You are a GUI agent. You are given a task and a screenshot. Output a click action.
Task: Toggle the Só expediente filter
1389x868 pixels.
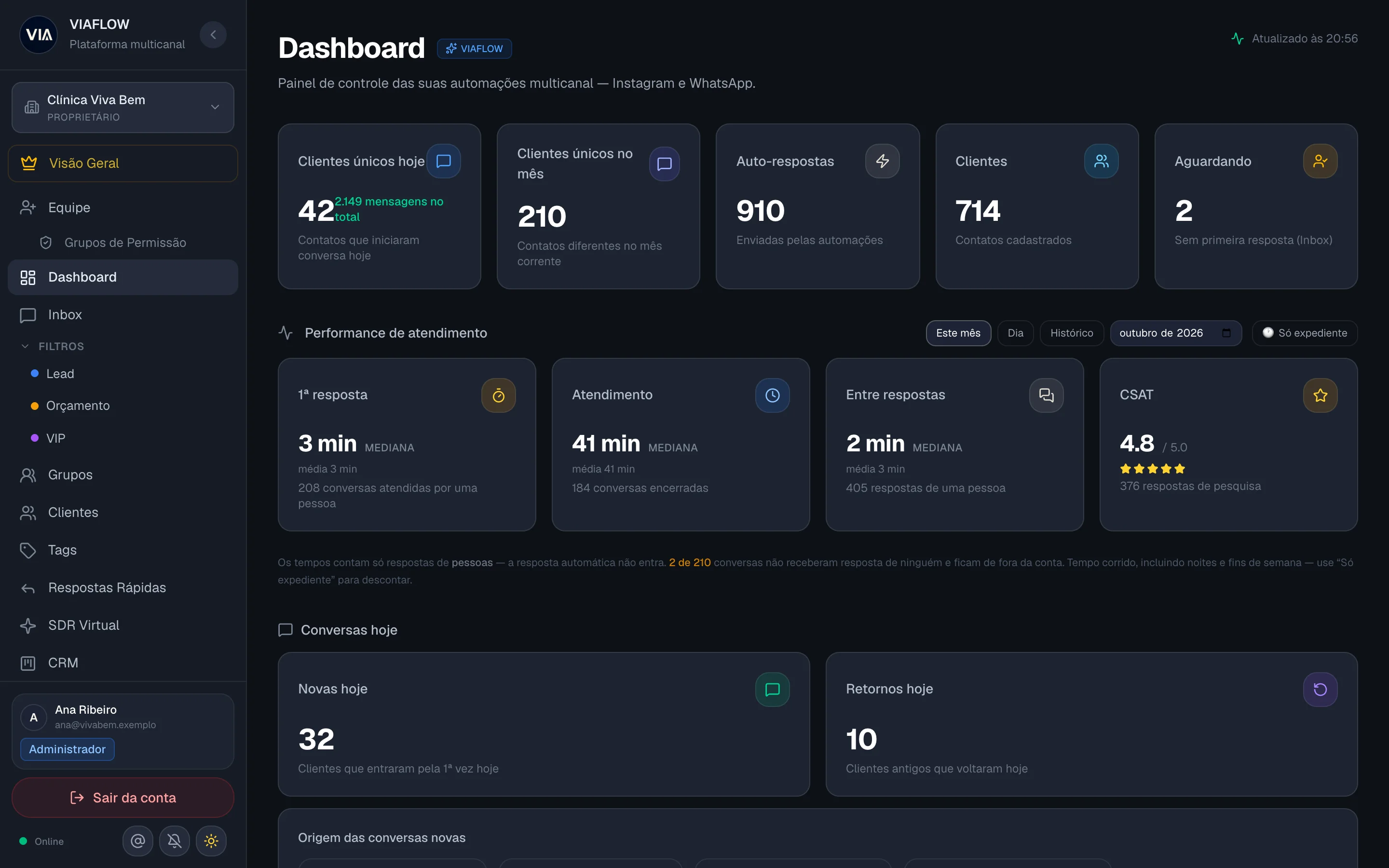coord(1305,334)
